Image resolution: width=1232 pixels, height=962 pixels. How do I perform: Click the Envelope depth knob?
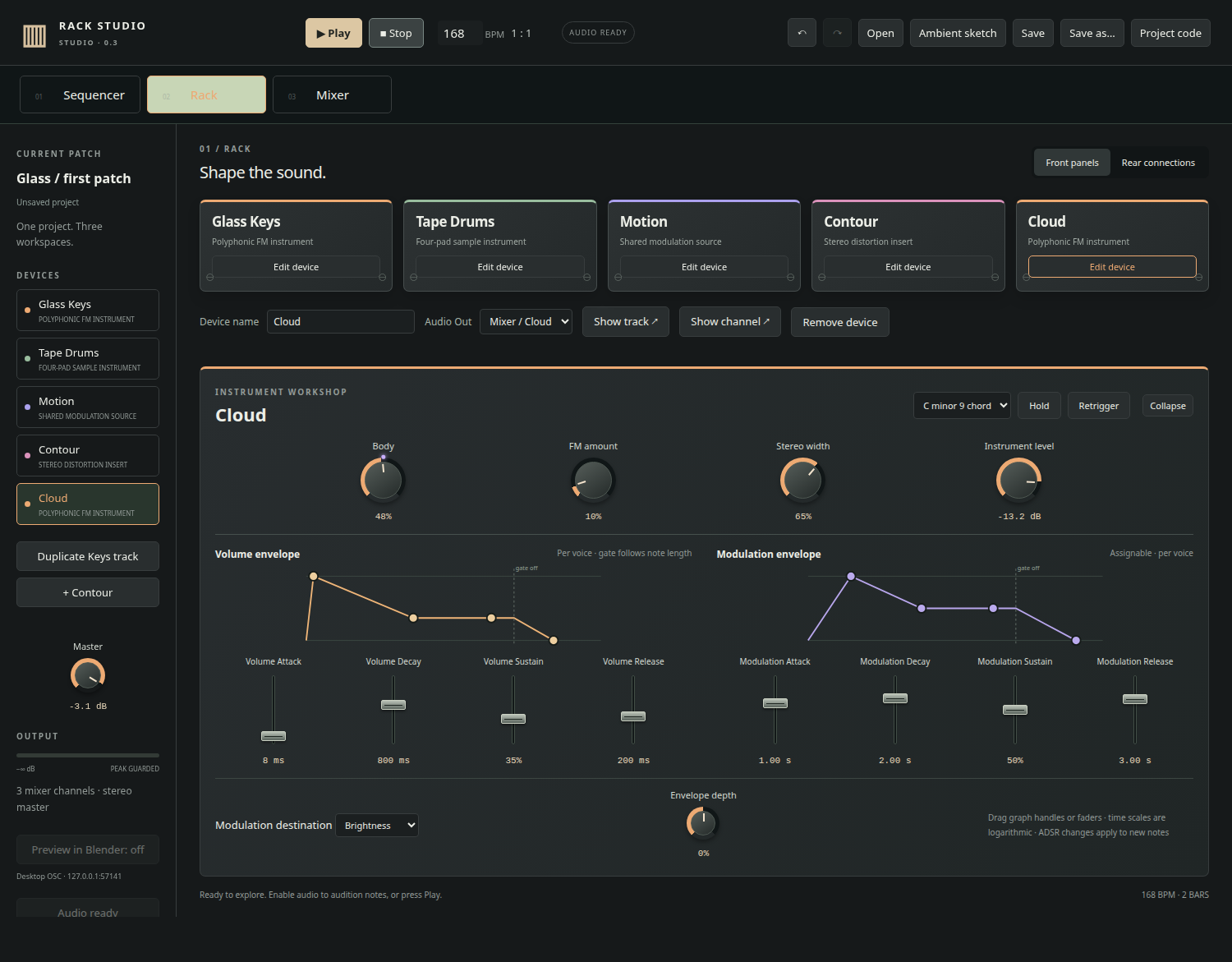[x=703, y=822]
